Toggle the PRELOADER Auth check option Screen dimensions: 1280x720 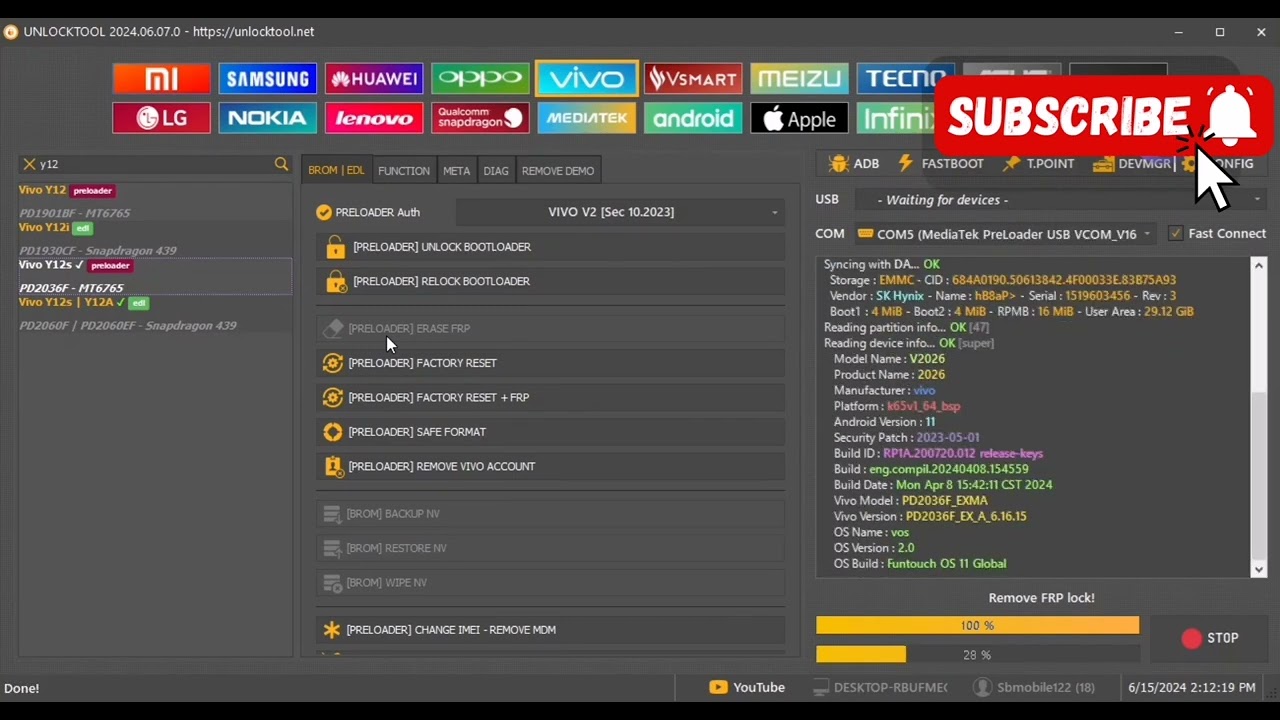pyautogui.click(x=324, y=212)
